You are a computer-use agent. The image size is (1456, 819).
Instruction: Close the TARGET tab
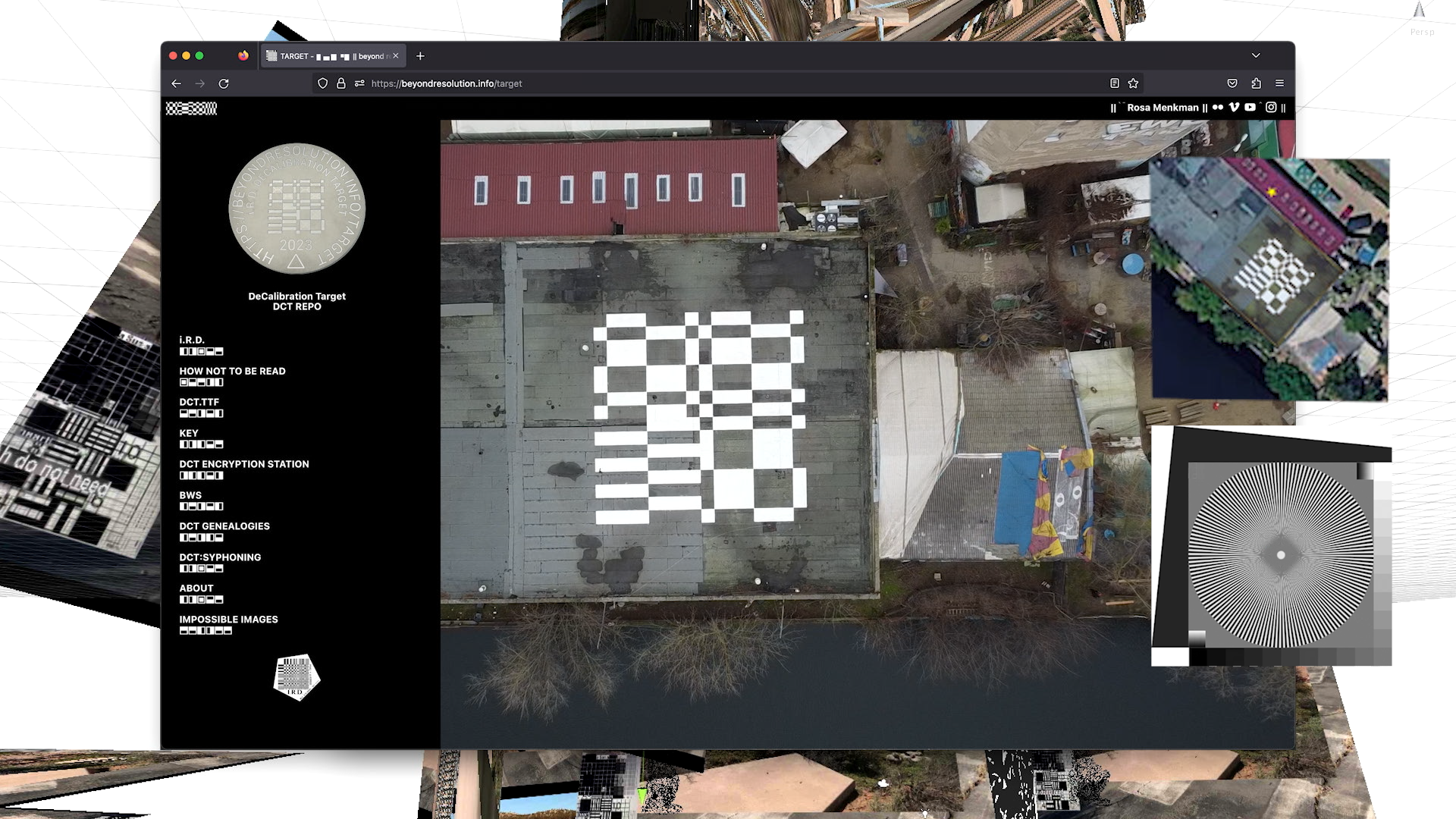[x=396, y=55]
